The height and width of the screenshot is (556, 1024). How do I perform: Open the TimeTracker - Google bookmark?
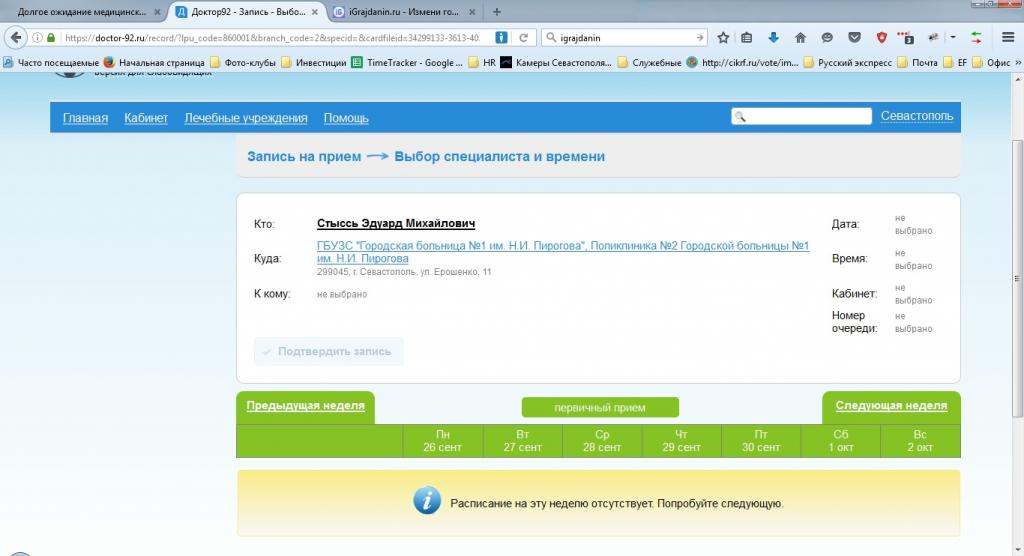(407, 63)
